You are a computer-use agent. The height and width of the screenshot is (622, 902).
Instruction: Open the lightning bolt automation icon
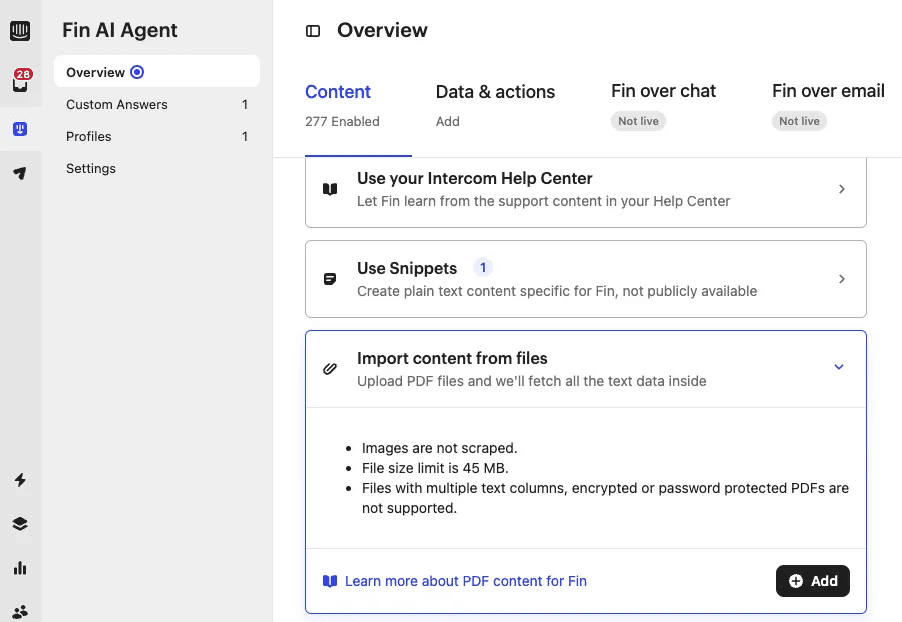point(20,480)
